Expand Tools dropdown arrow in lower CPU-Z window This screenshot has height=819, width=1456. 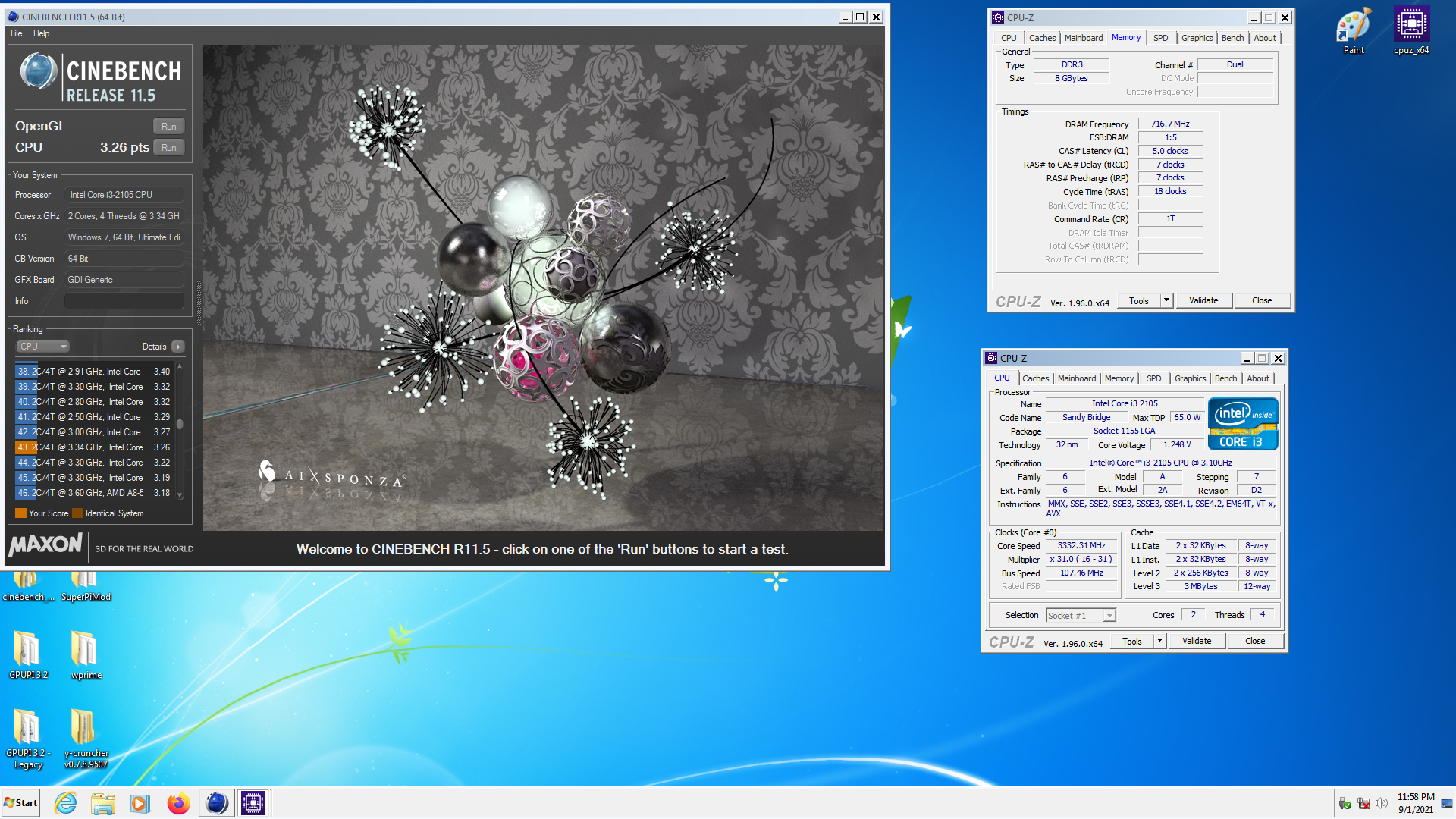point(1159,642)
